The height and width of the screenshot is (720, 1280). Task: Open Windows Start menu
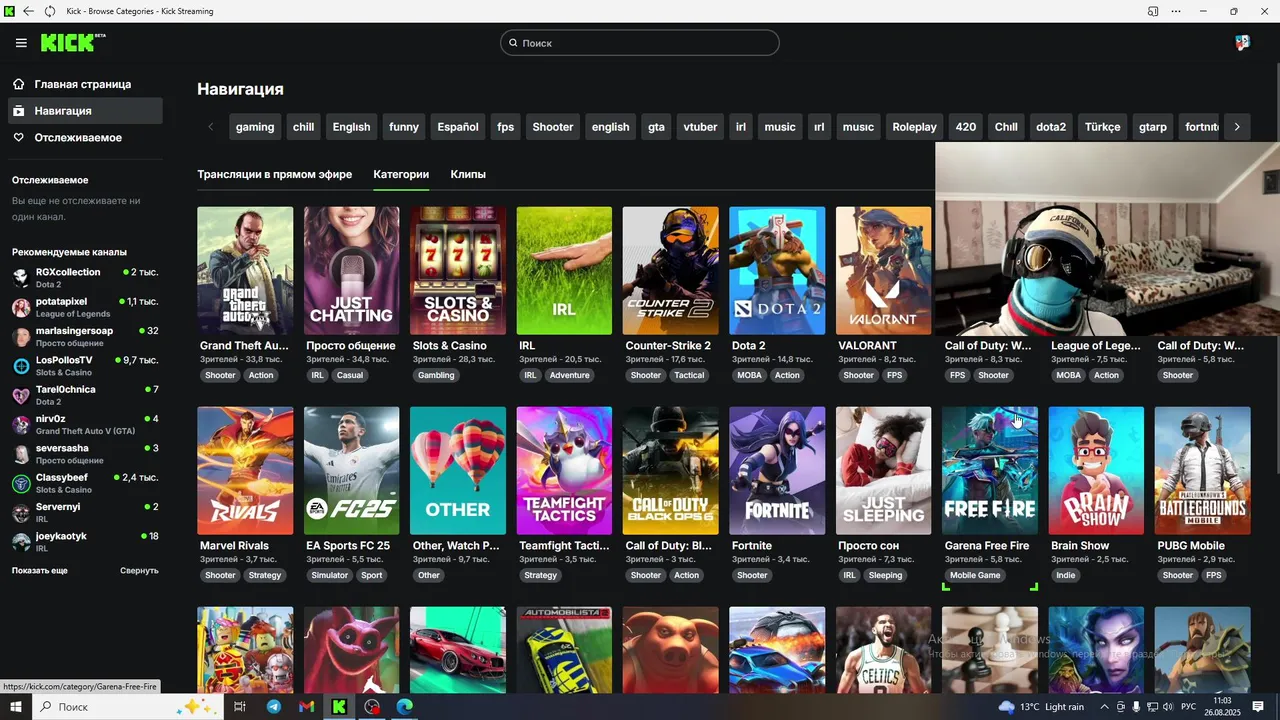pos(16,707)
